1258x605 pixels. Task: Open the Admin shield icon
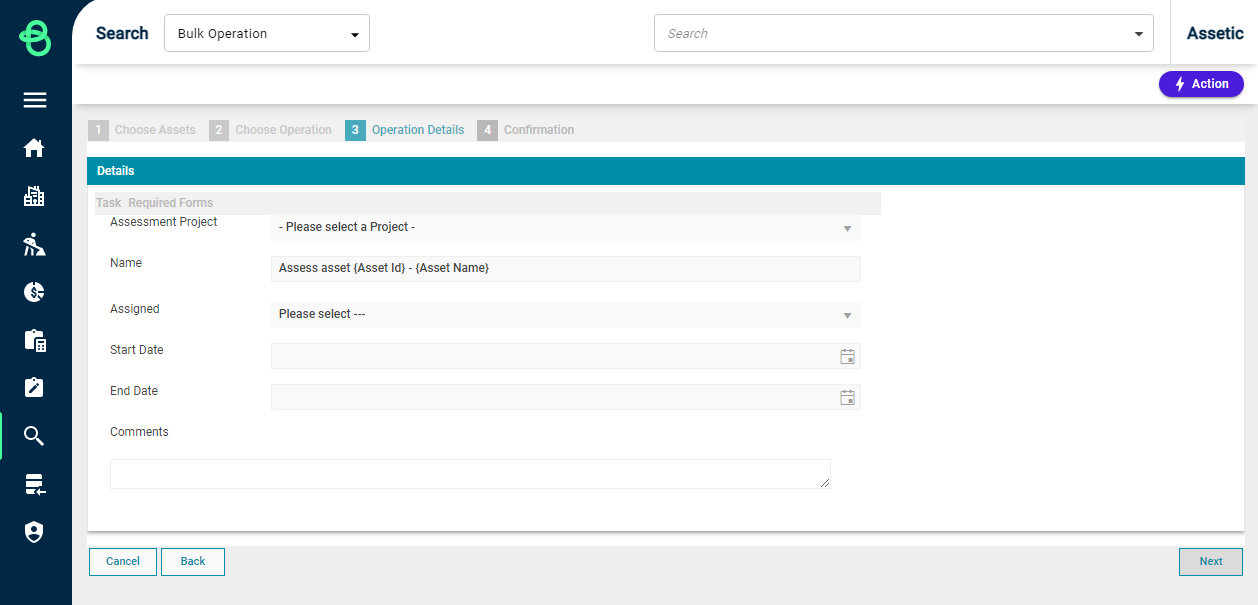point(35,532)
